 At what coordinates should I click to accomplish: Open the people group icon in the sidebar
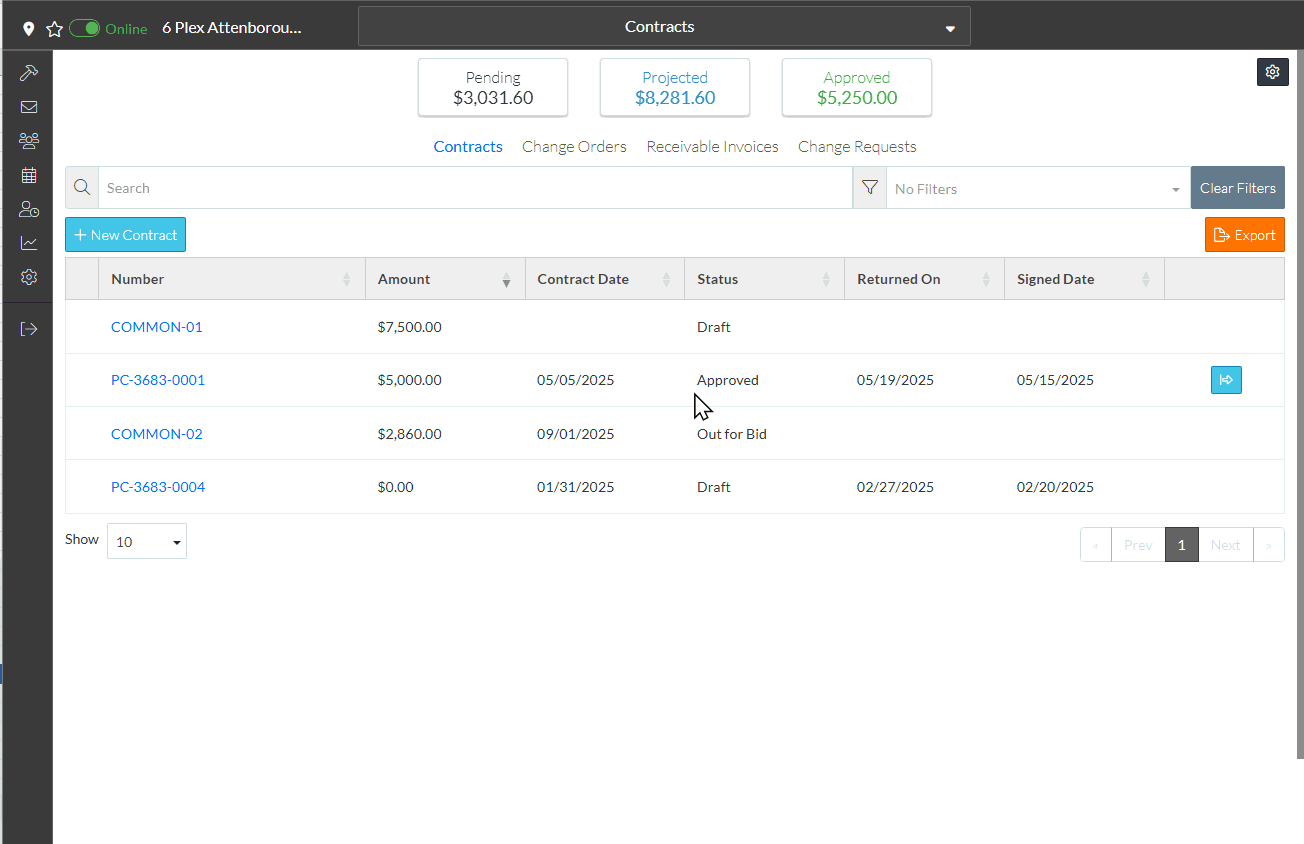click(29, 141)
